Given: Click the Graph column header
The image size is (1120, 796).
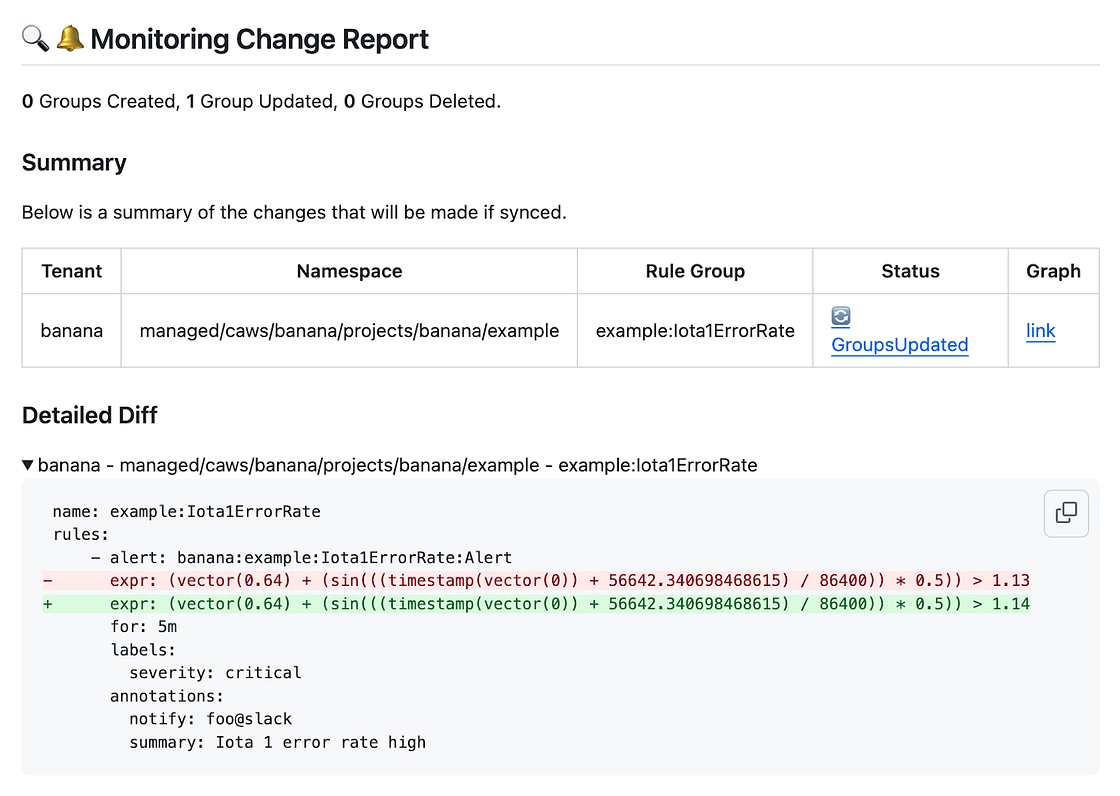Looking at the screenshot, I should (1053, 271).
